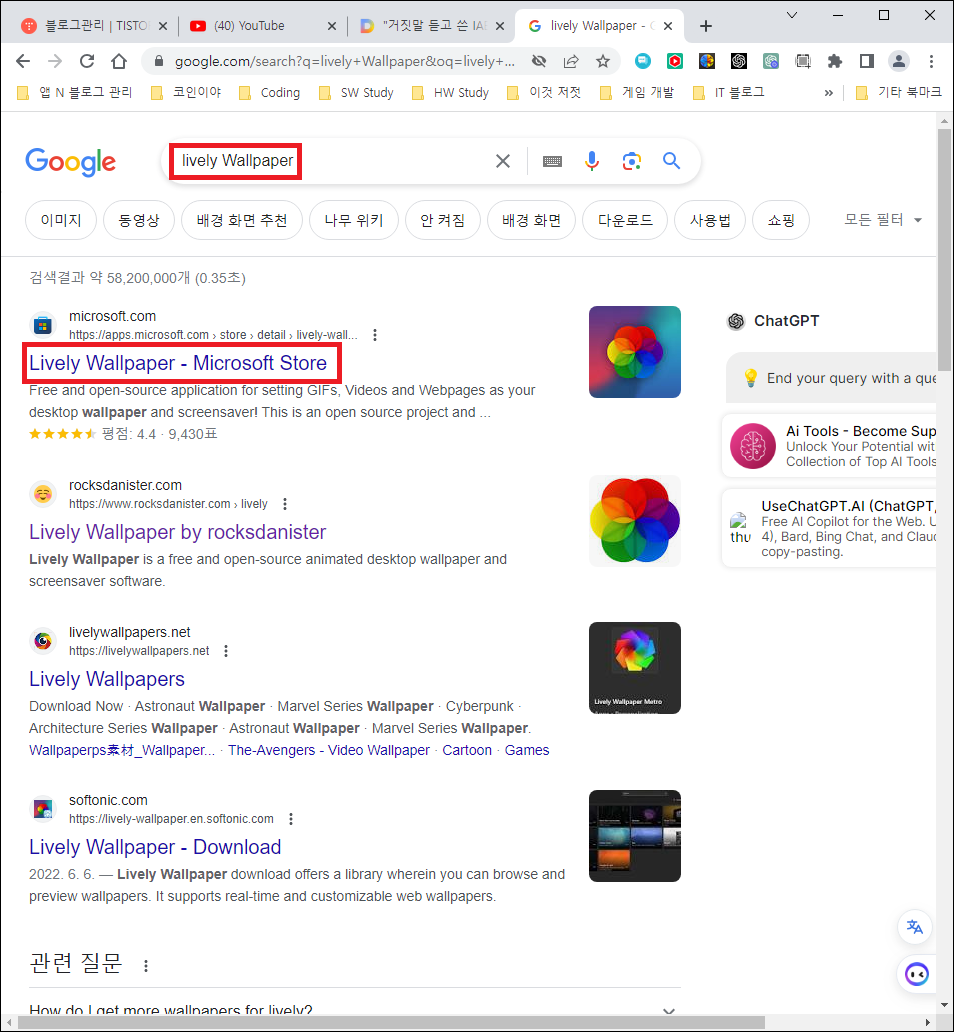Open the Cartoon sitelink
954x1032 pixels.
pyautogui.click(x=467, y=750)
